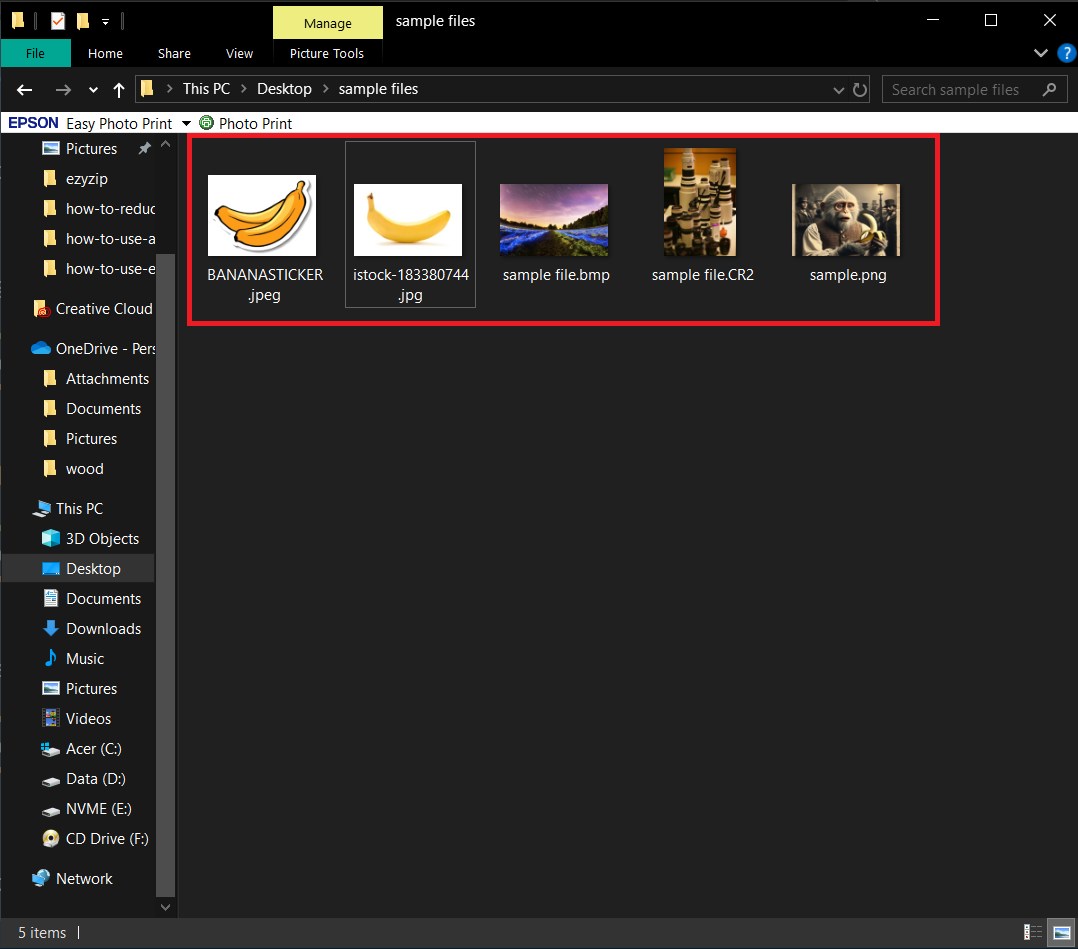The width and height of the screenshot is (1078, 949).
Task: Expand the ribbon using the chevron
Action: [1041, 53]
